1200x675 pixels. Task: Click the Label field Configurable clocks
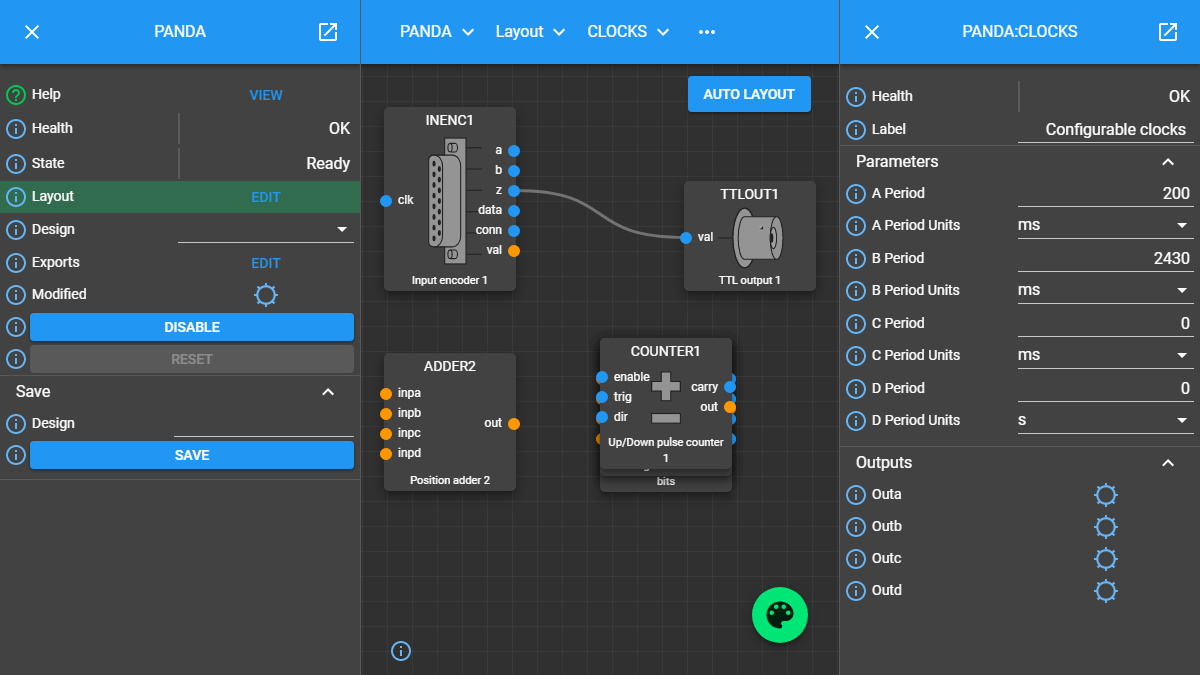click(1106, 130)
